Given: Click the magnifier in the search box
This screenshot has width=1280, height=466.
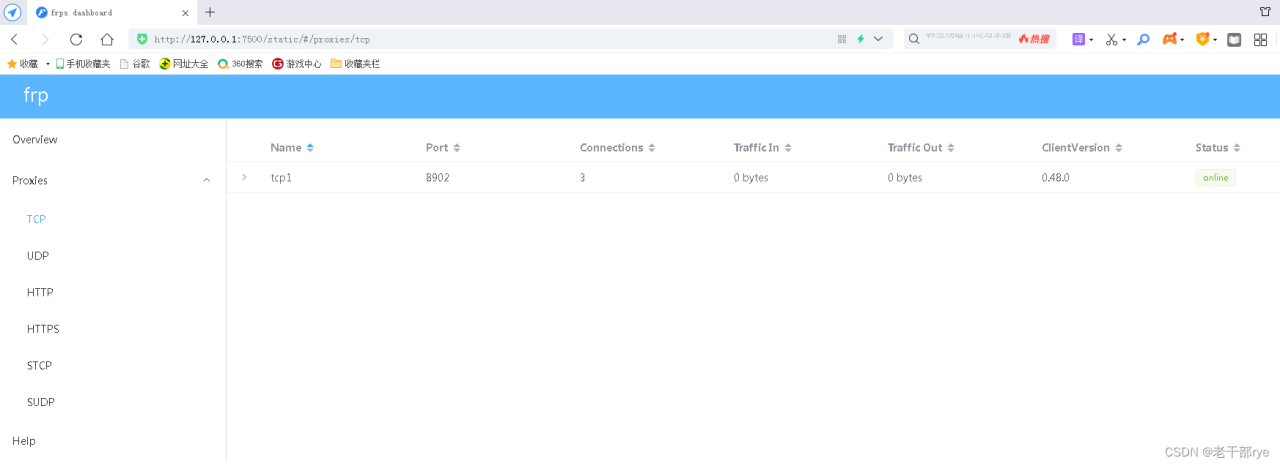Looking at the screenshot, I should (914, 39).
